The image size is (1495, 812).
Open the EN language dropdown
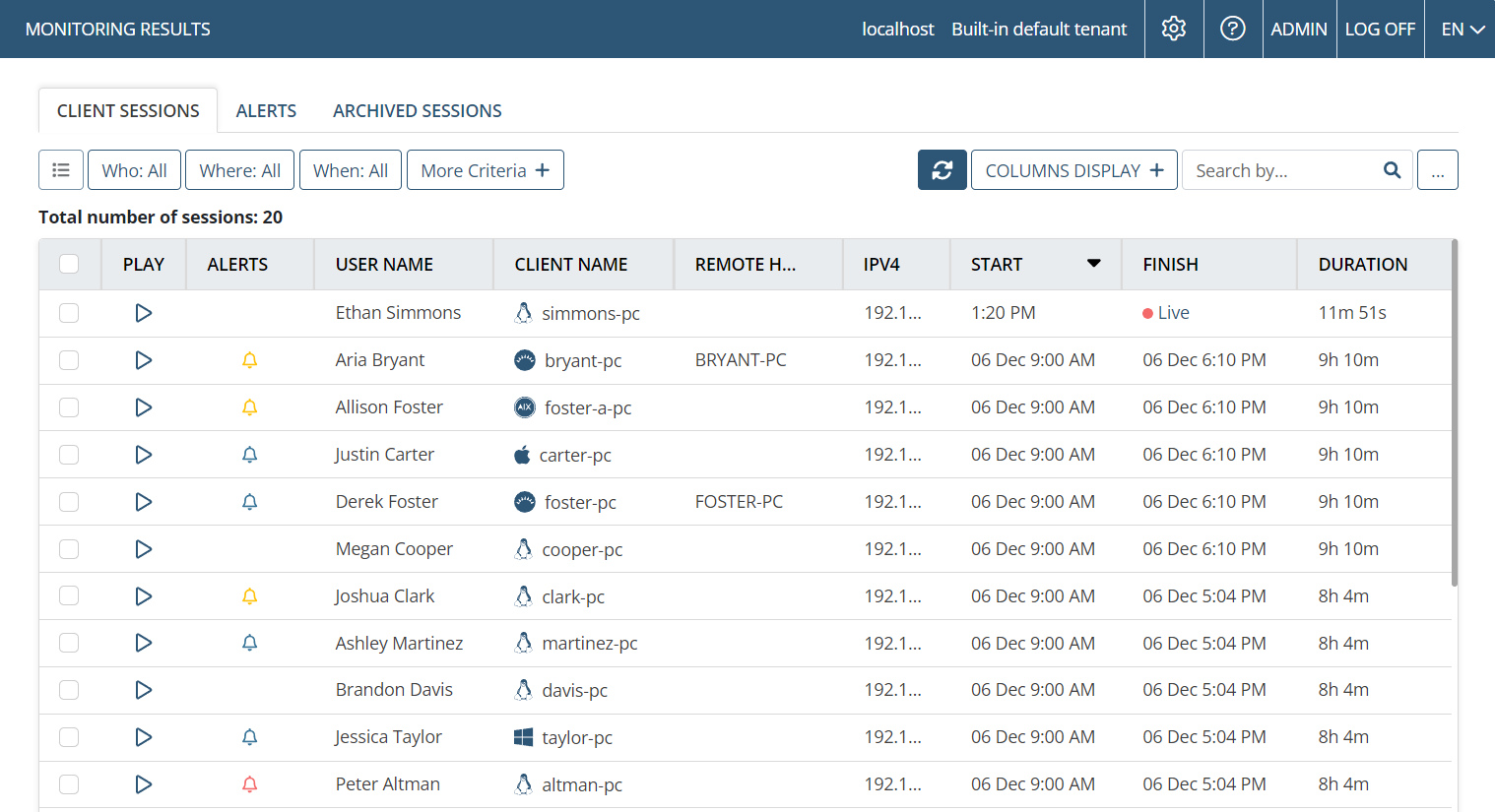[1462, 30]
